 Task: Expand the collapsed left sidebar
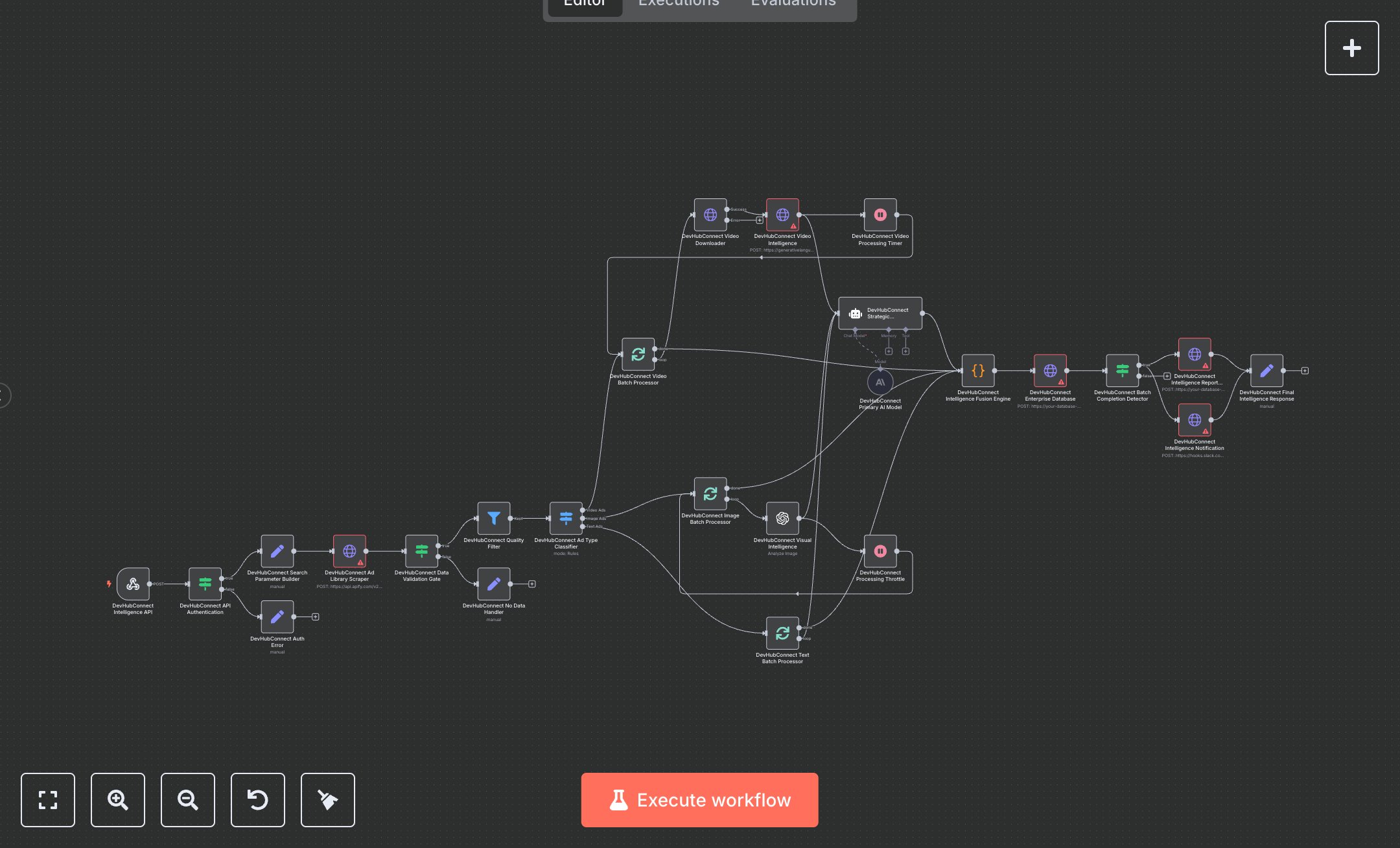point(3,395)
